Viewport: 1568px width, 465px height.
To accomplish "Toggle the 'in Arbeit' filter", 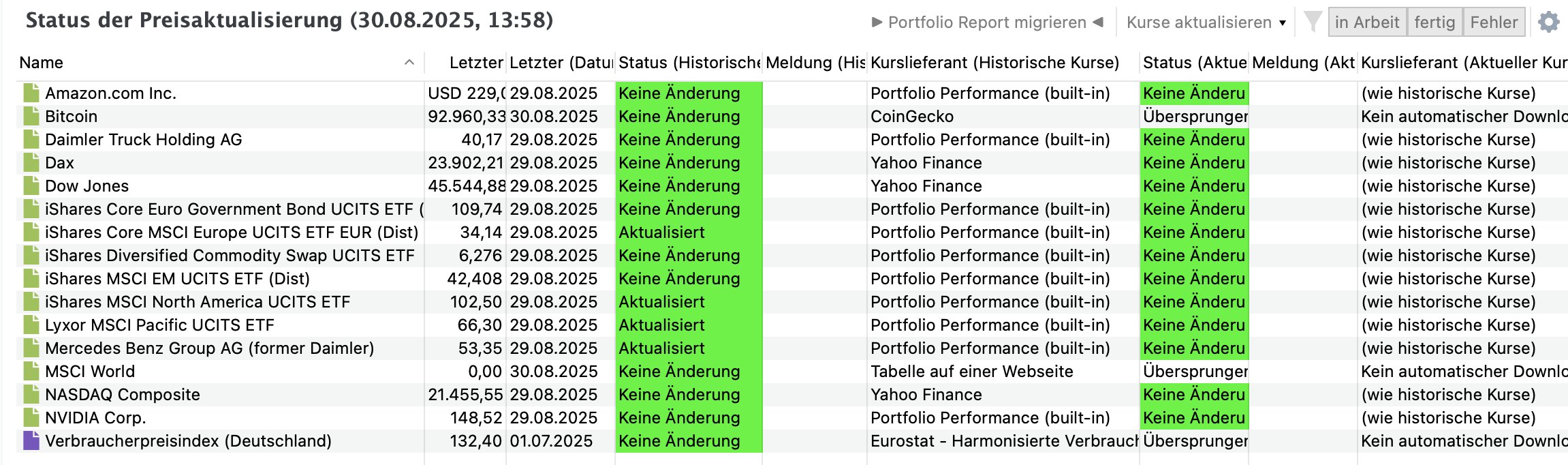I will 1366,22.
